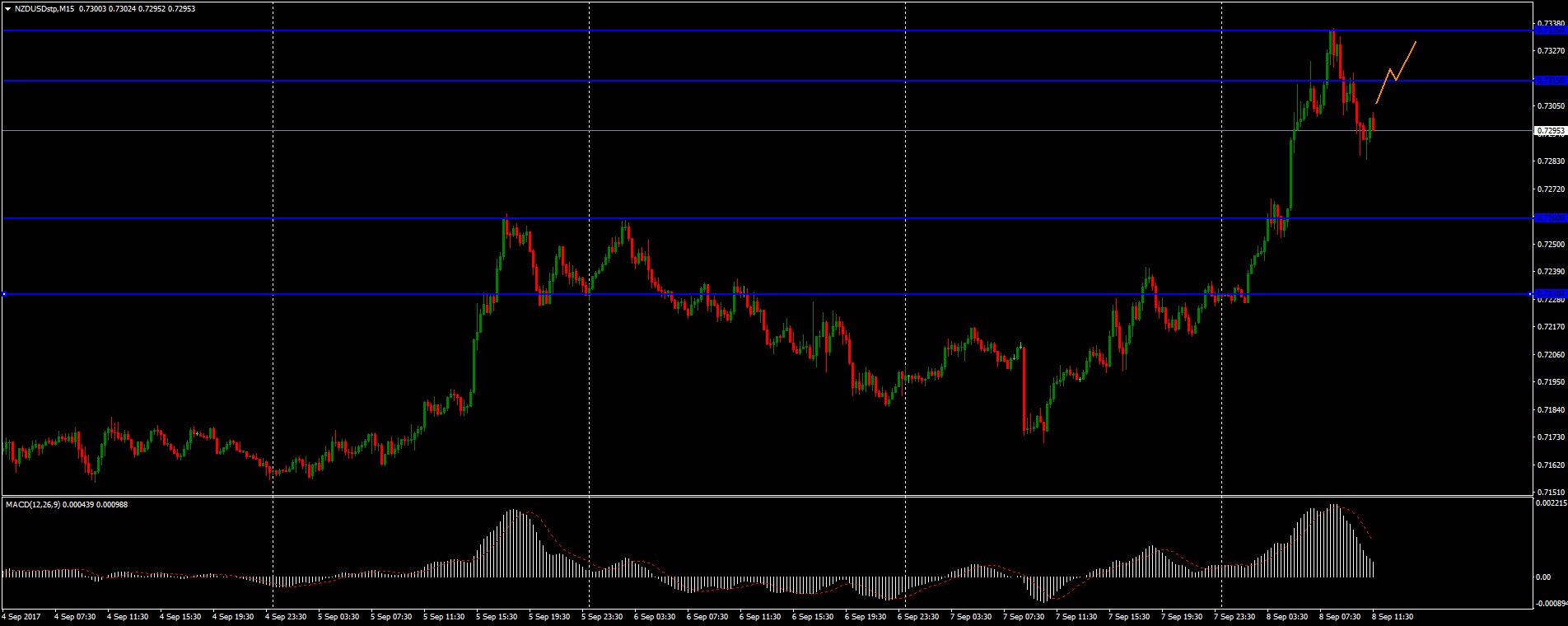
Task: Click the small triangle before NZDUSDstp,M15
Action: coord(7,8)
